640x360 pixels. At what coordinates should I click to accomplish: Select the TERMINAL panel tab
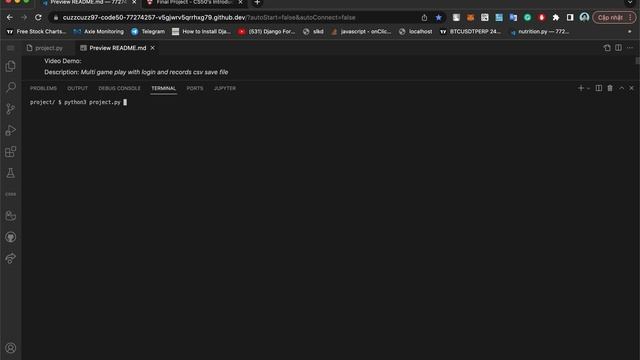[x=163, y=88]
